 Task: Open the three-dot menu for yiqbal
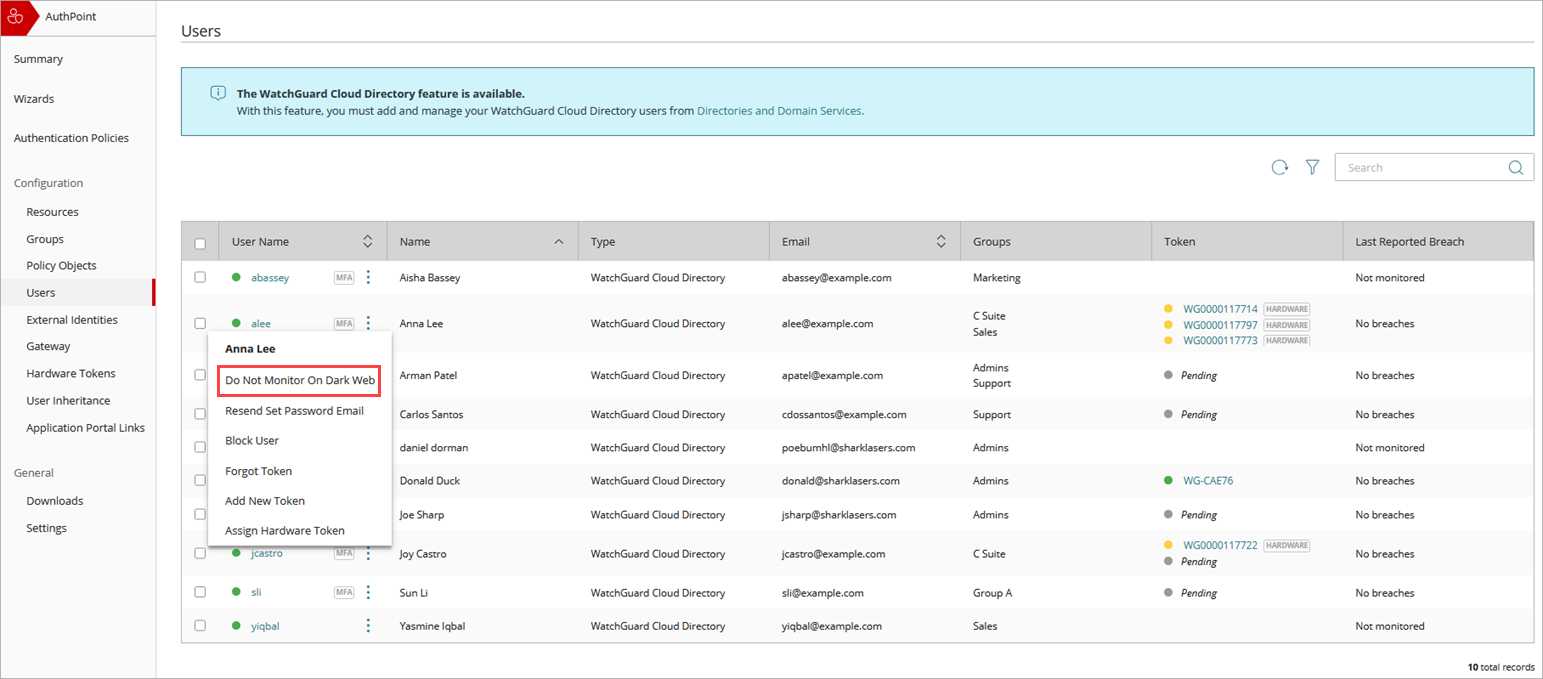368,625
